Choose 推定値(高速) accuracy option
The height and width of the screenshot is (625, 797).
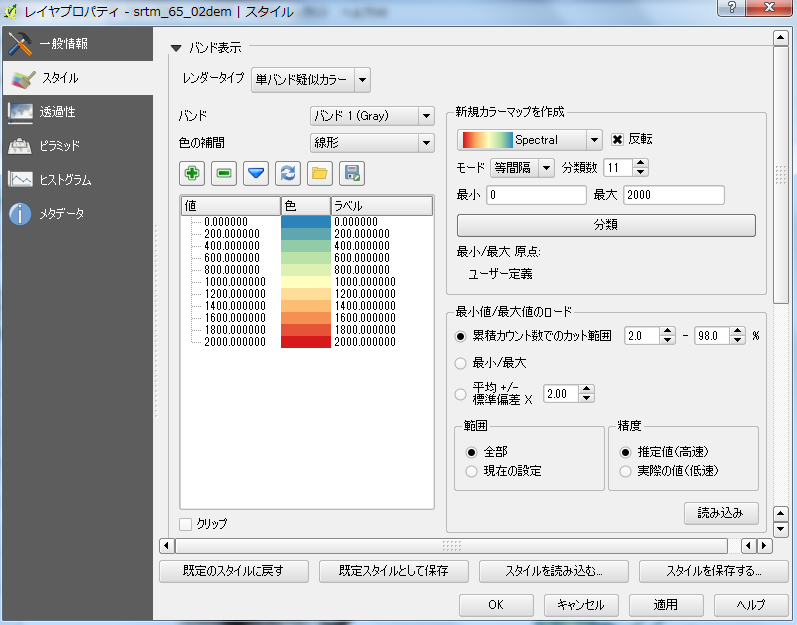pos(626,452)
